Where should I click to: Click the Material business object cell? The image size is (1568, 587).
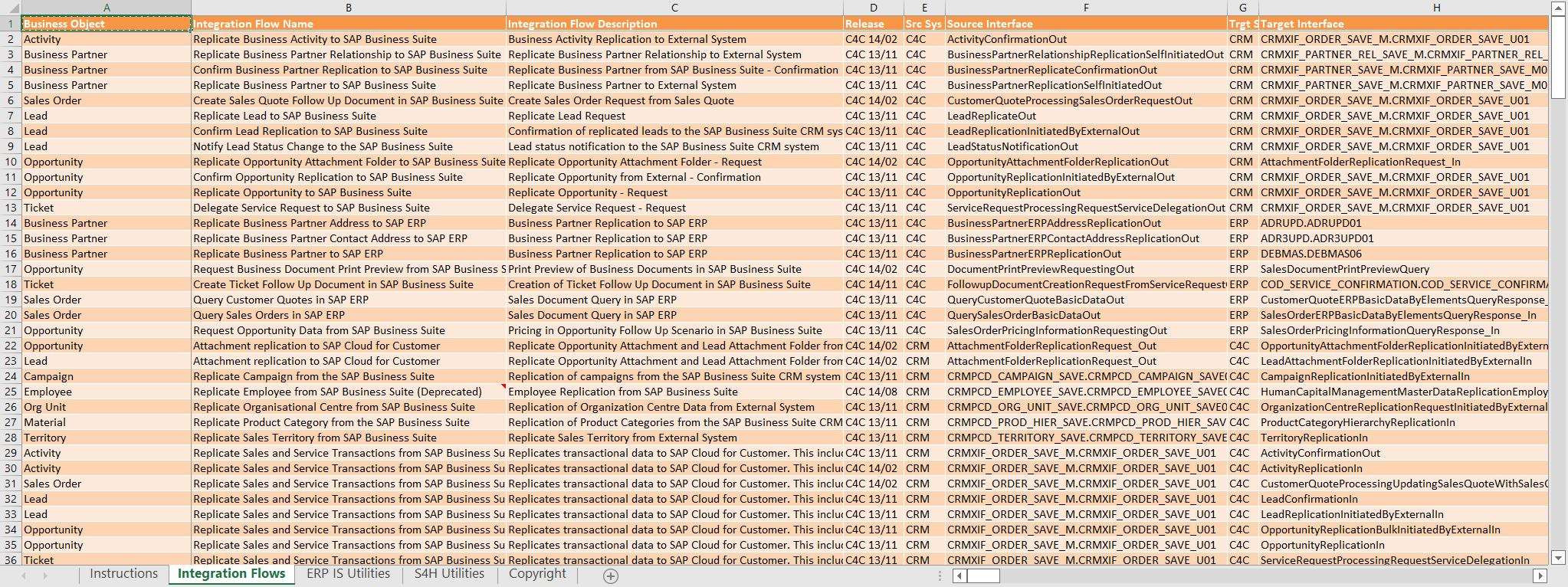pos(107,422)
